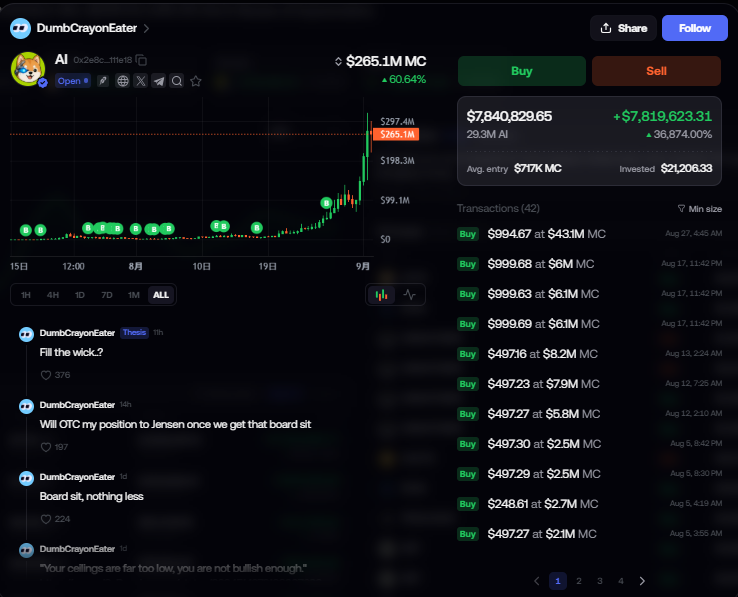This screenshot has width=738, height=597.
Task: Open the AI token Shiba avatar
Action: click(x=28, y=69)
